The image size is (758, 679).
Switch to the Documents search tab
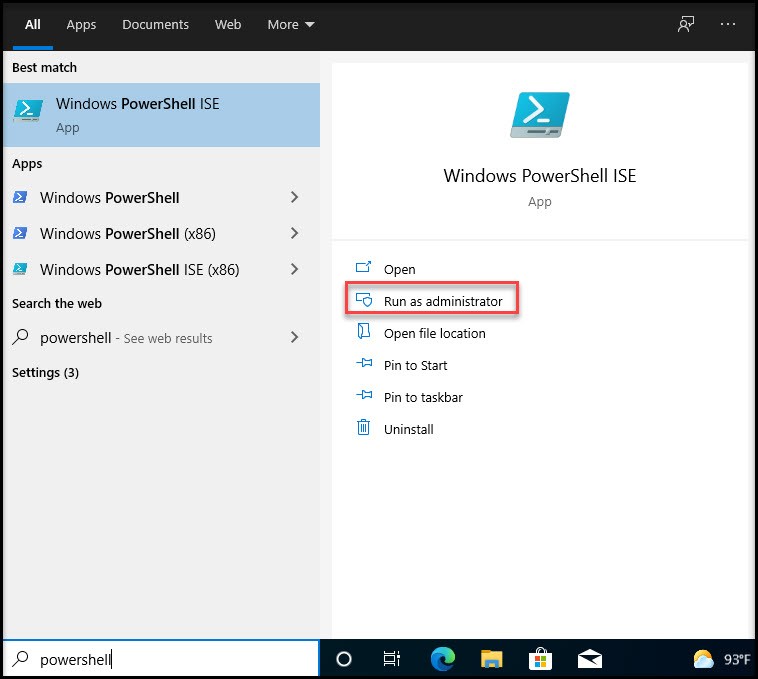pyautogui.click(x=155, y=25)
